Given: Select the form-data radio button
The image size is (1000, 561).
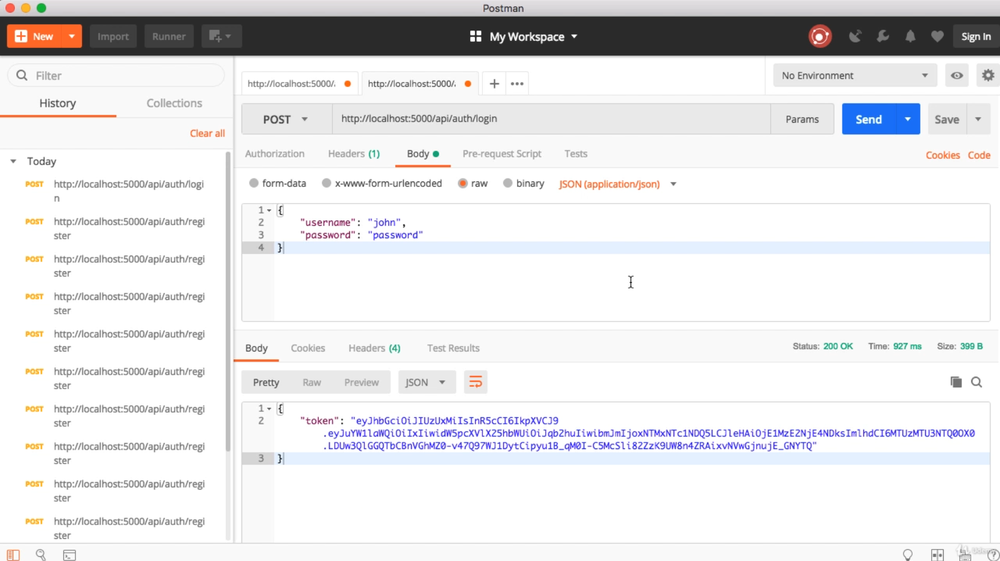Looking at the screenshot, I should point(254,184).
